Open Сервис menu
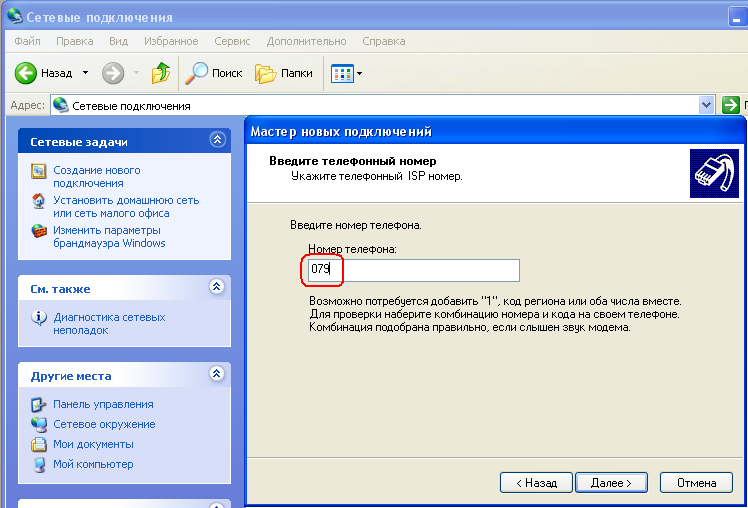 tap(232, 41)
